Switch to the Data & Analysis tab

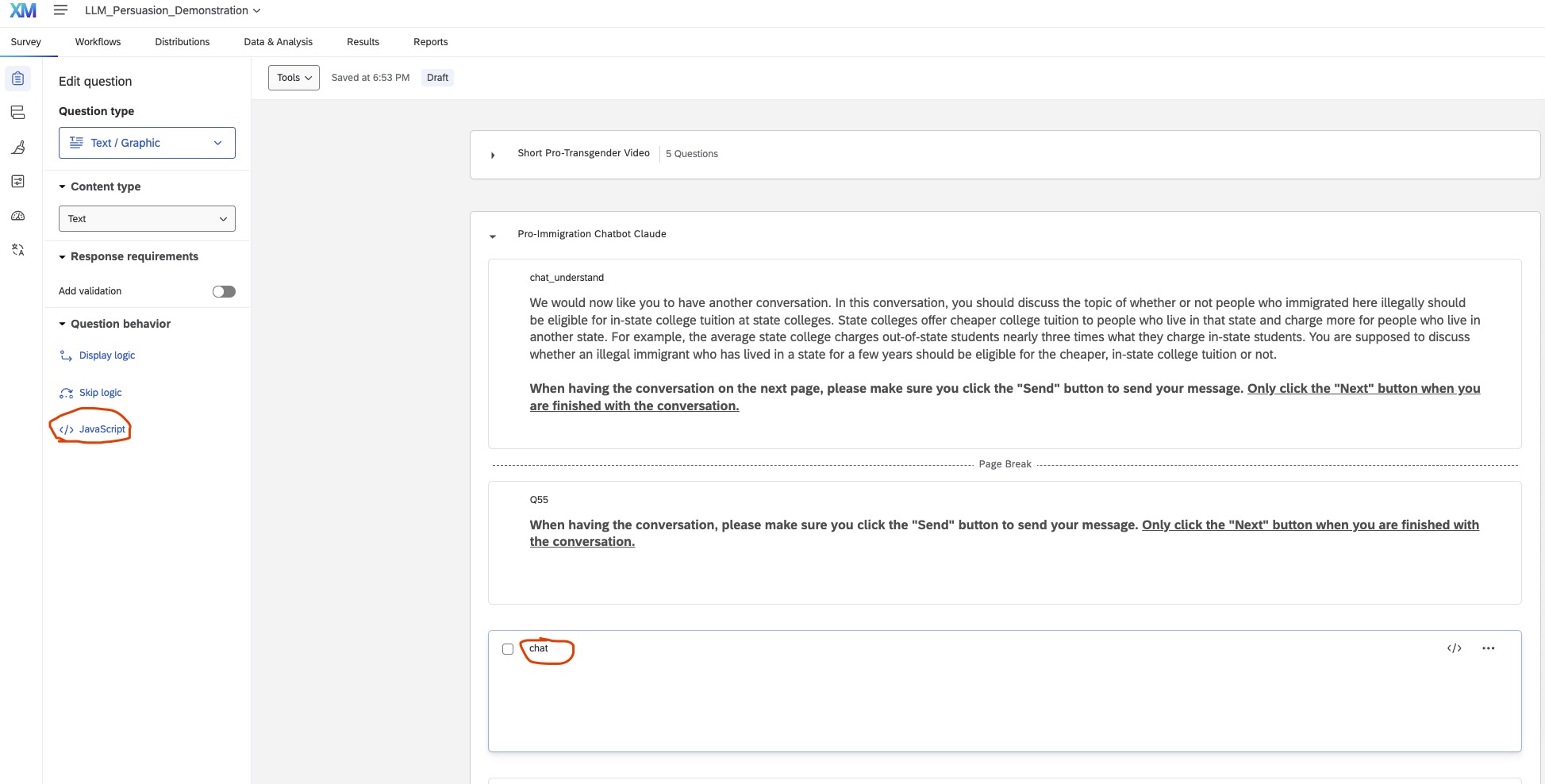[x=279, y=42]
